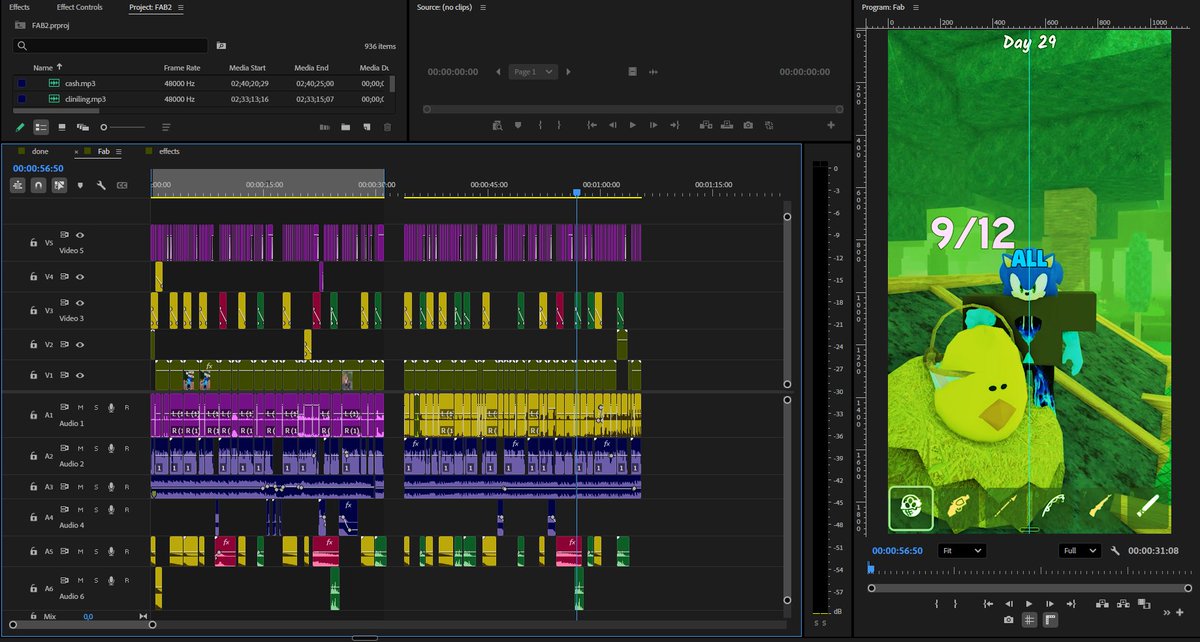Open Timeline Display Settings wrench
This screenshot has width=1200, height=642.
[x=101, y=185]
